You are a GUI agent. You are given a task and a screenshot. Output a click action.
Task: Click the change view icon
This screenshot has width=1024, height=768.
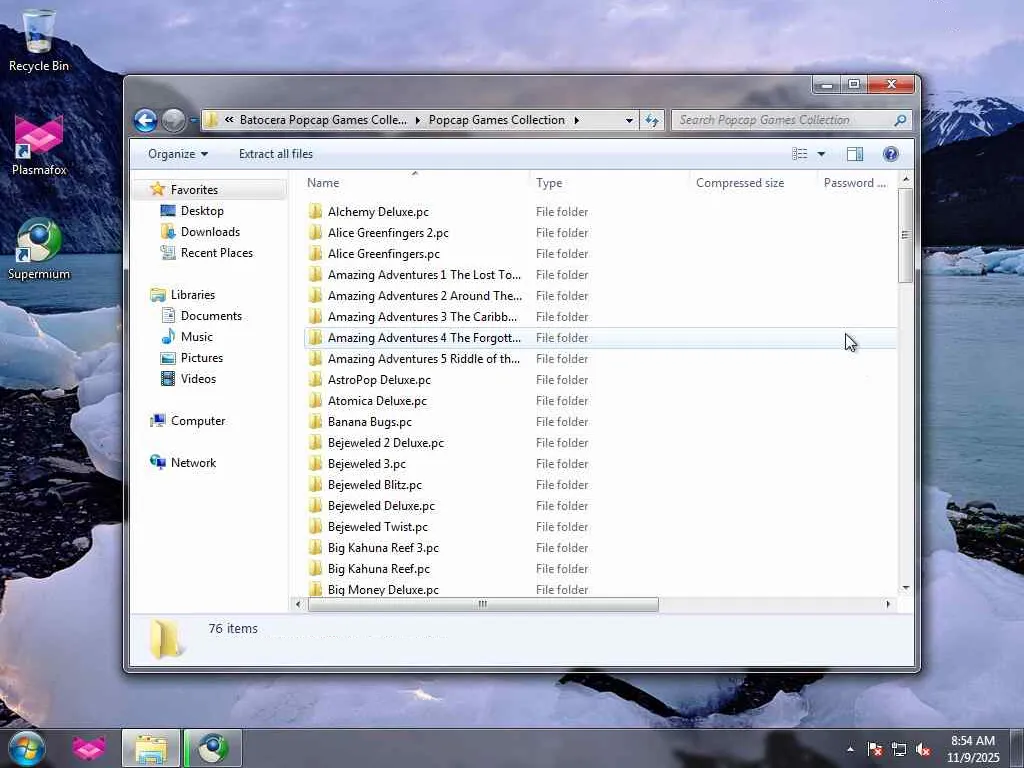799,153
